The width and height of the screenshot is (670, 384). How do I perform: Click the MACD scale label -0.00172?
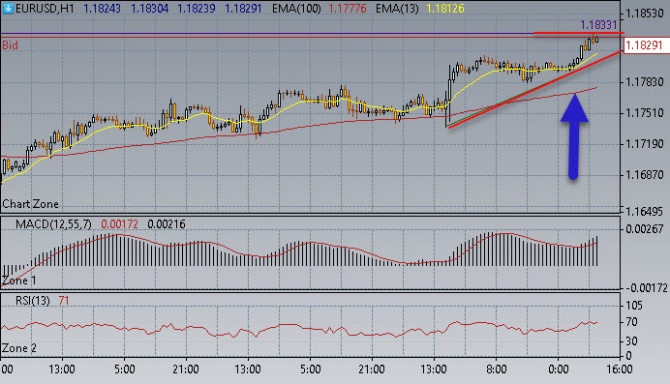[x=646, y=288]
